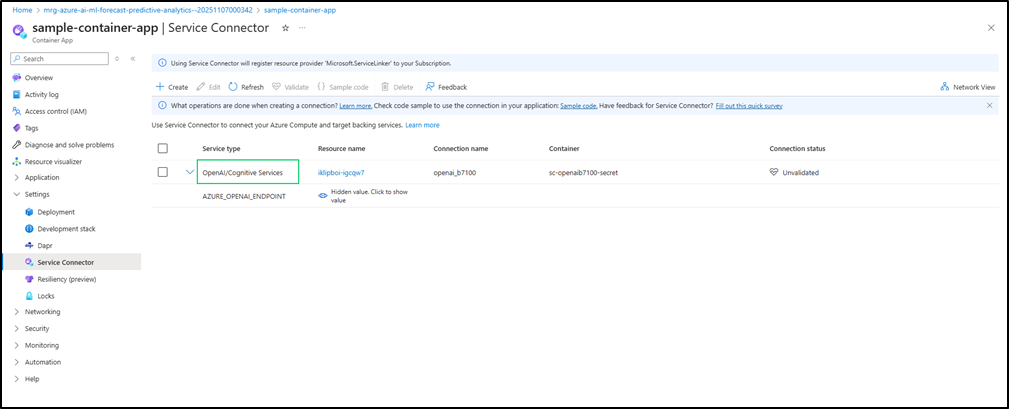Open Access control (IAM) page

point(55,111)
